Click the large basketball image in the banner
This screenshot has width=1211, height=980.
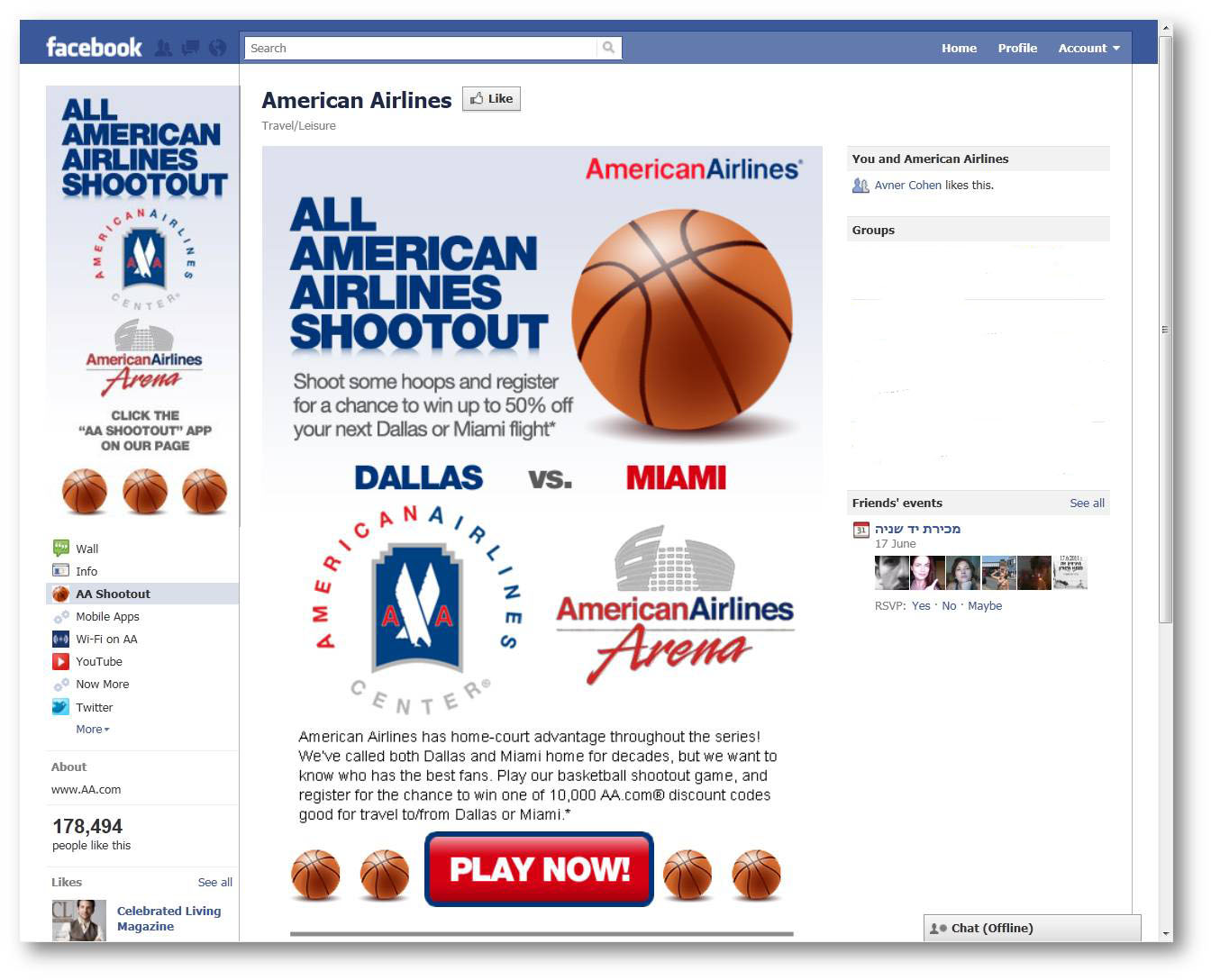682,320
